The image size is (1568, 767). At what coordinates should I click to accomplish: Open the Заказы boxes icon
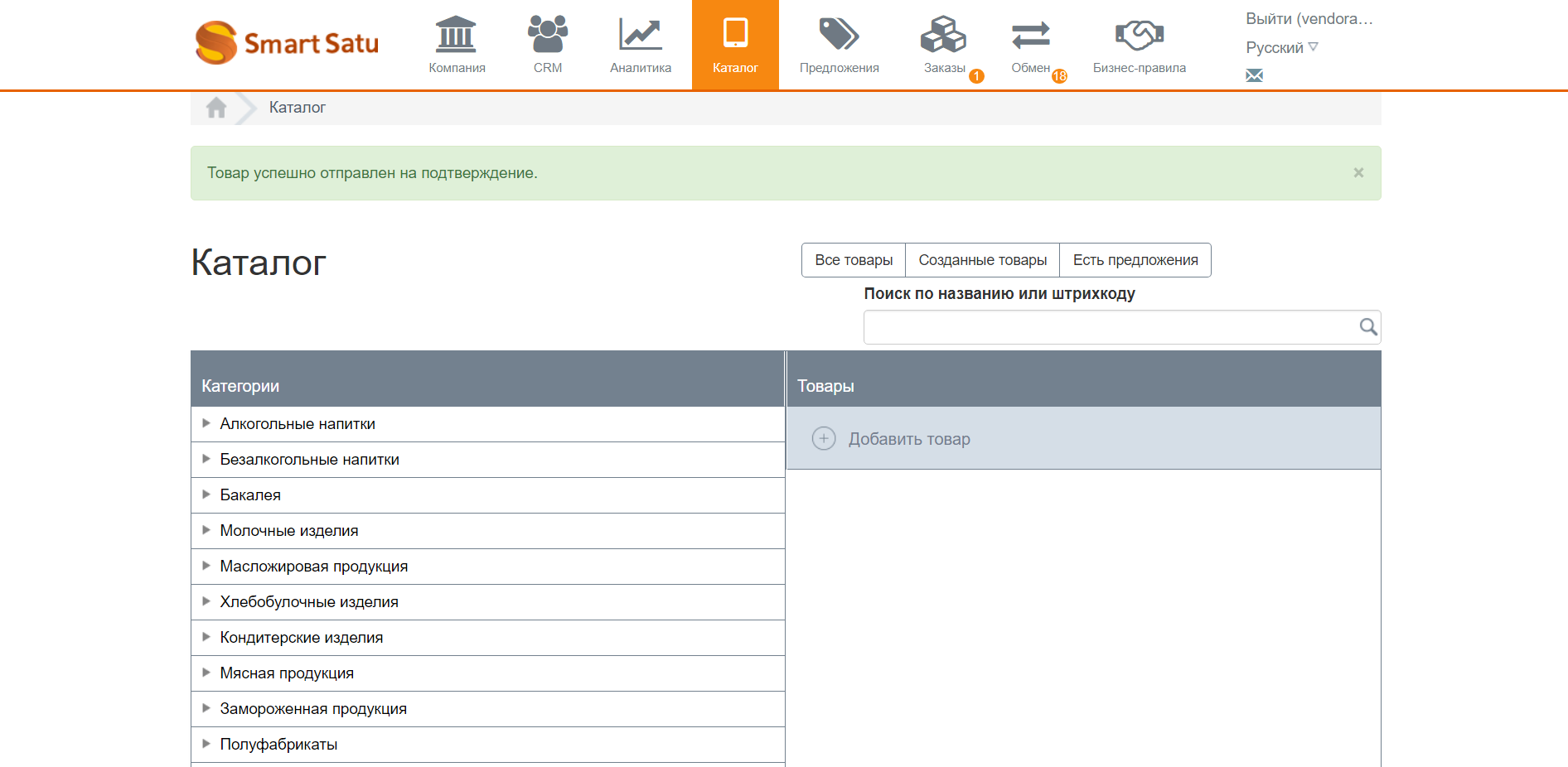pos(943,34)
